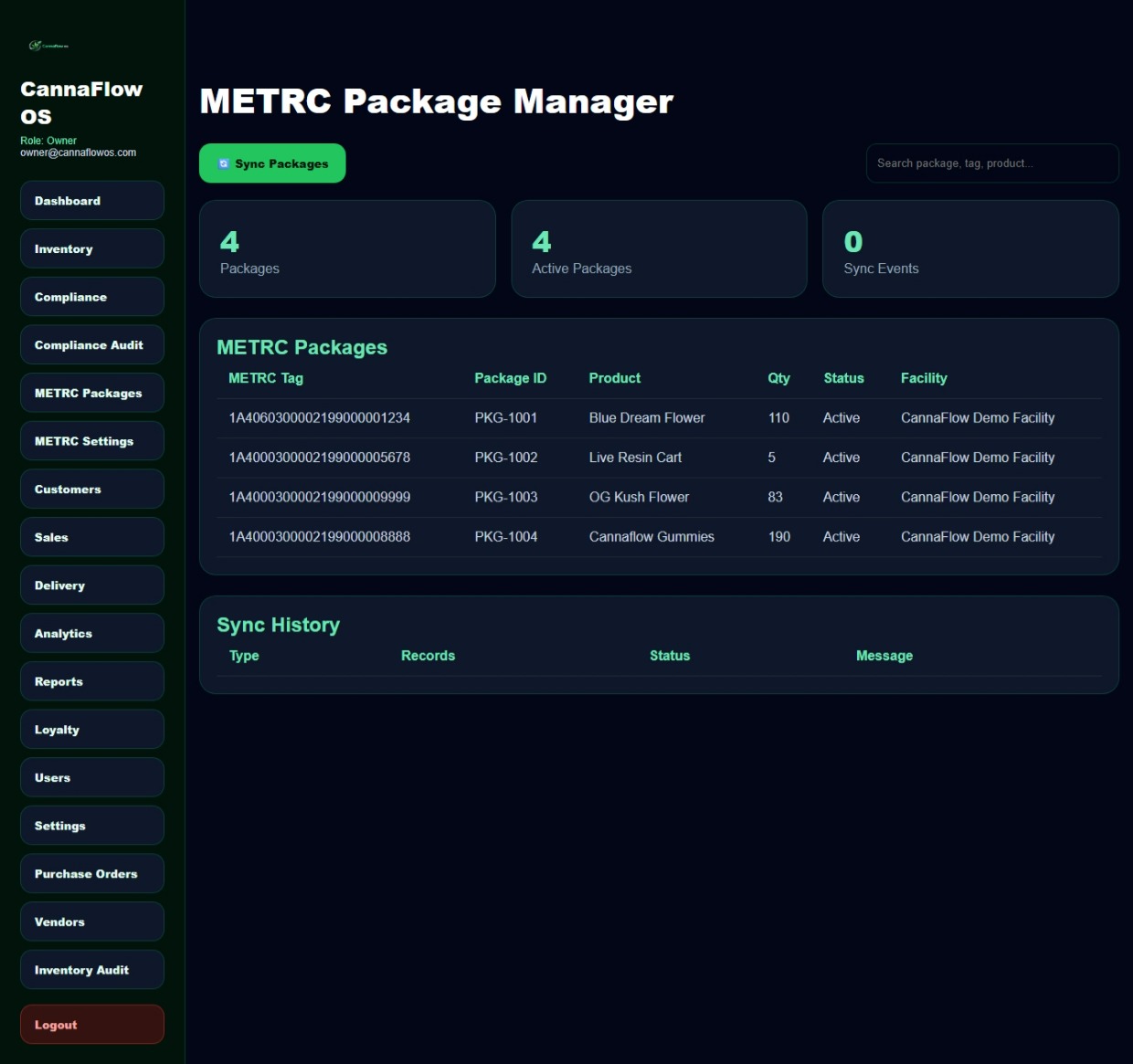The image size is (1133, 1064).
Task: Select METRC Packages in sidebar
Action: (92, 393)
